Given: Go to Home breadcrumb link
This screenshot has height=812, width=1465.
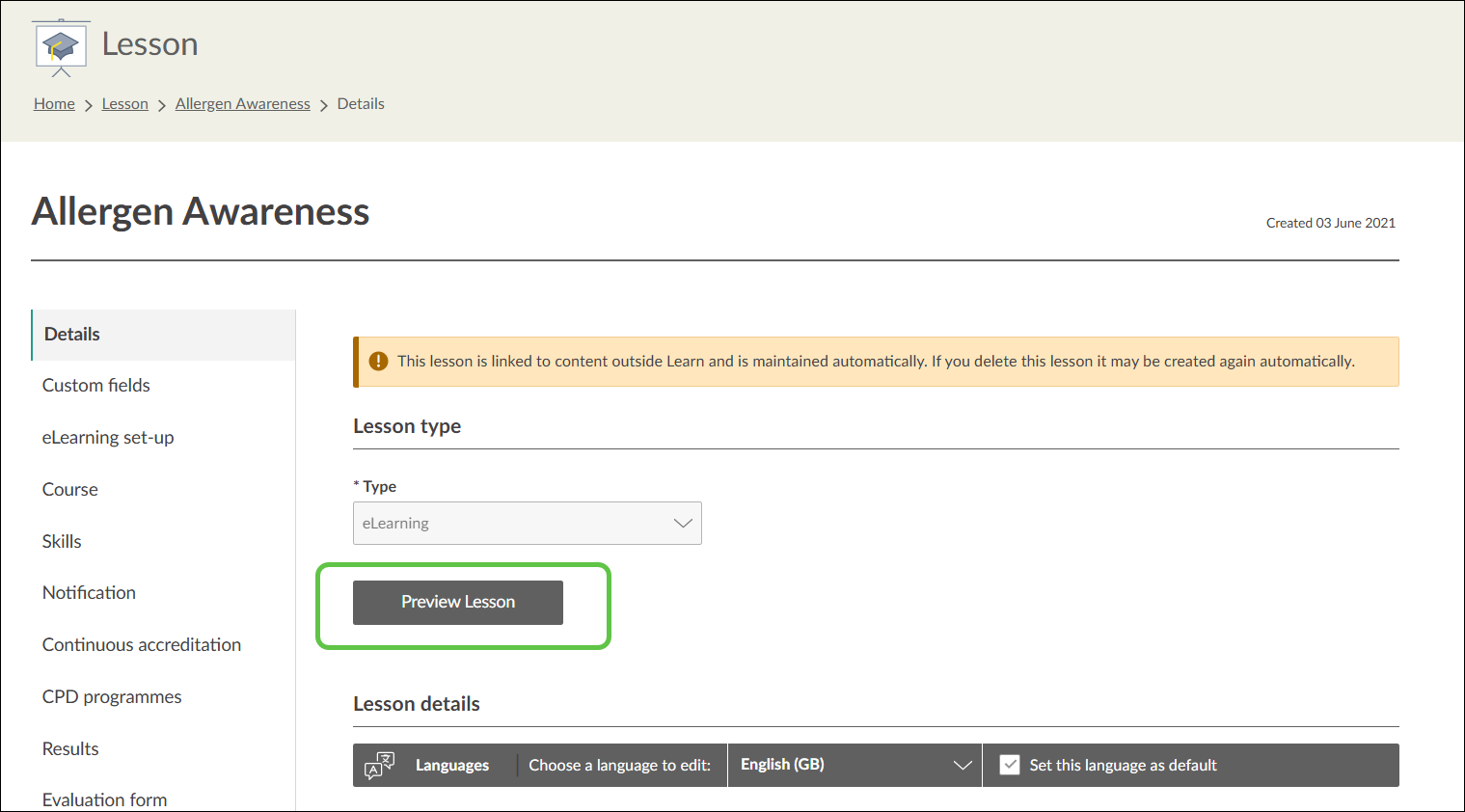Looking at the screenshot, I should click(54, 104).
